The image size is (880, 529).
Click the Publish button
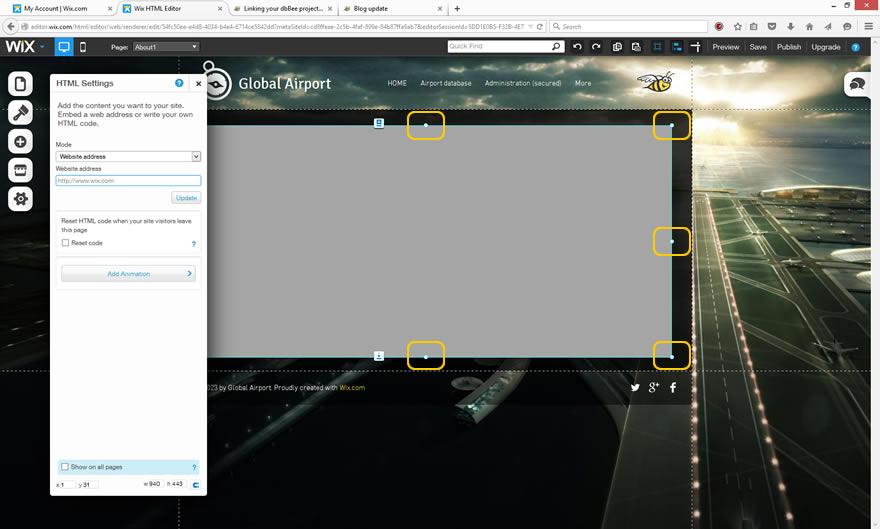(x=789, y=47)
